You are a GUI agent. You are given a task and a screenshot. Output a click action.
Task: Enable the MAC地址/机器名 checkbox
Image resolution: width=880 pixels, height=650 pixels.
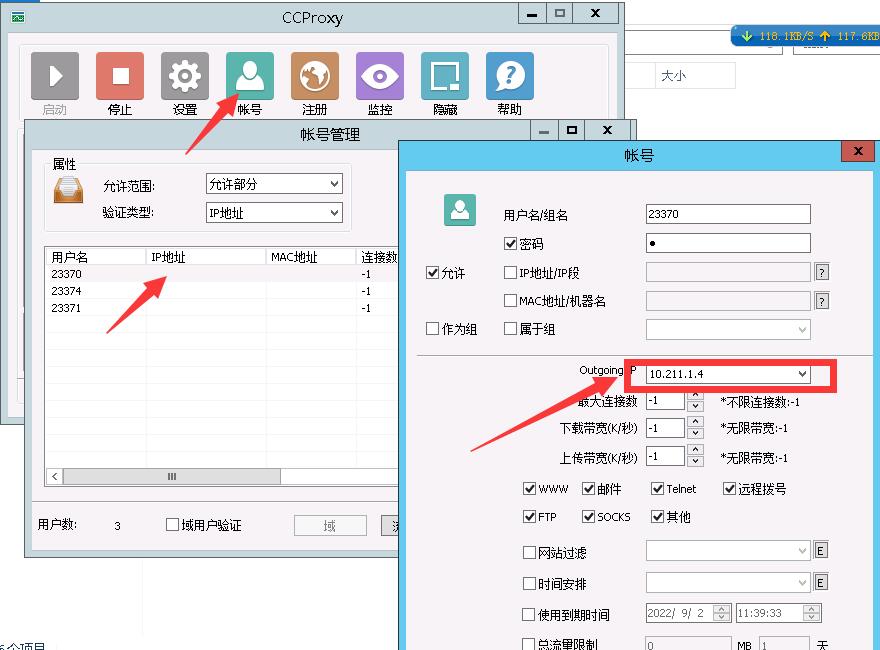(x=511, y=301)
